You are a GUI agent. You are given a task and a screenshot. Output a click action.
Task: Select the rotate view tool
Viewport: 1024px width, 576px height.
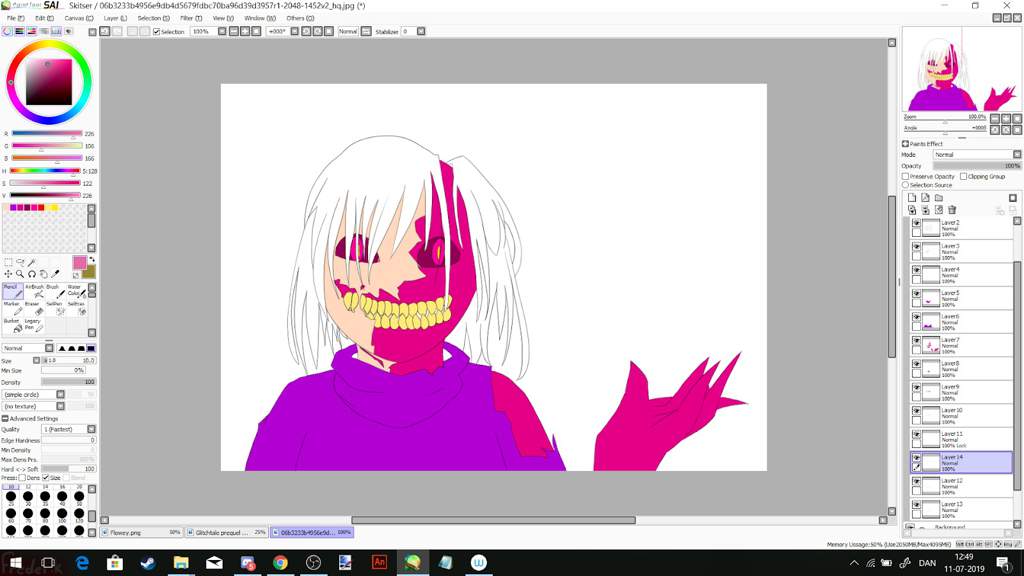(32, 274)
